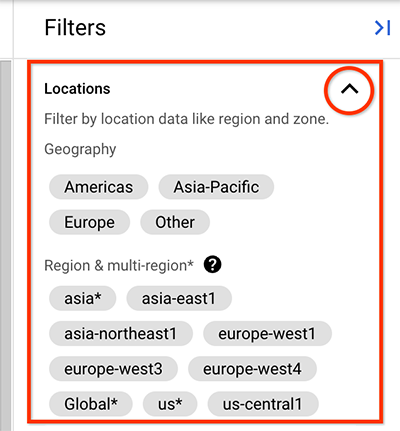
Task: Collapse the Filters side panel
Action: point(382,28)
